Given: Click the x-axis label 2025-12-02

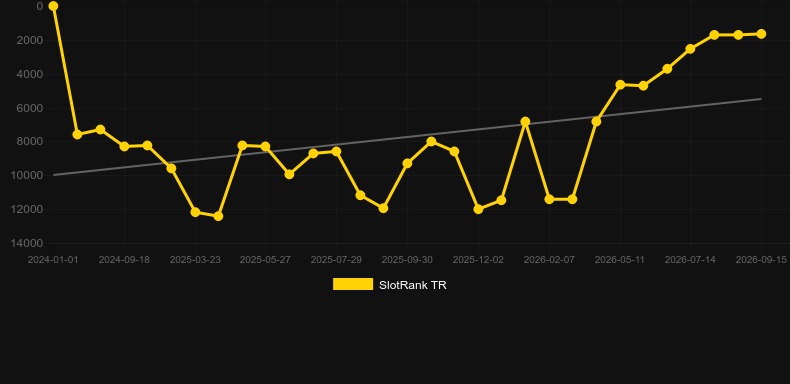Looking at the screenshot, I should click(478, 260).
